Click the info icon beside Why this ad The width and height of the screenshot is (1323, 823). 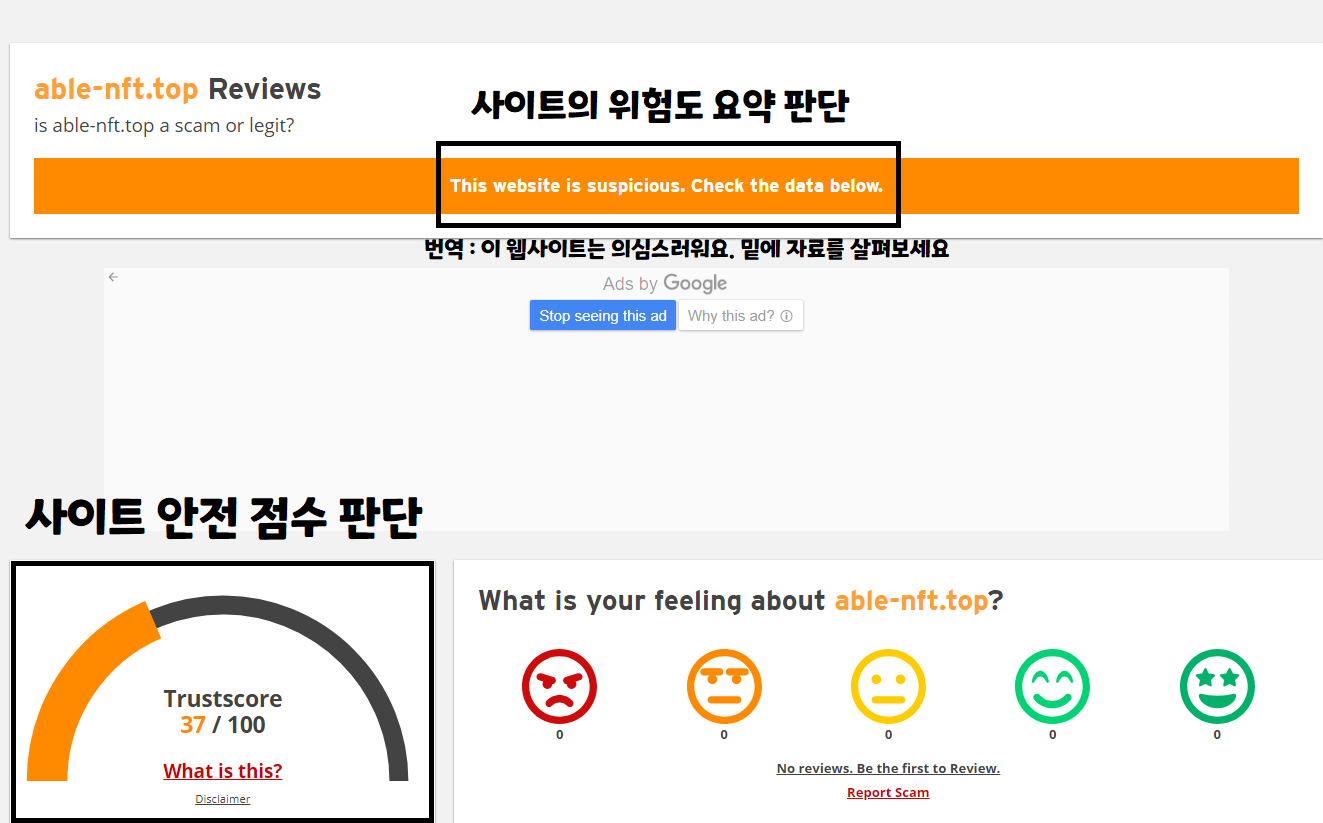coord(786,316)
